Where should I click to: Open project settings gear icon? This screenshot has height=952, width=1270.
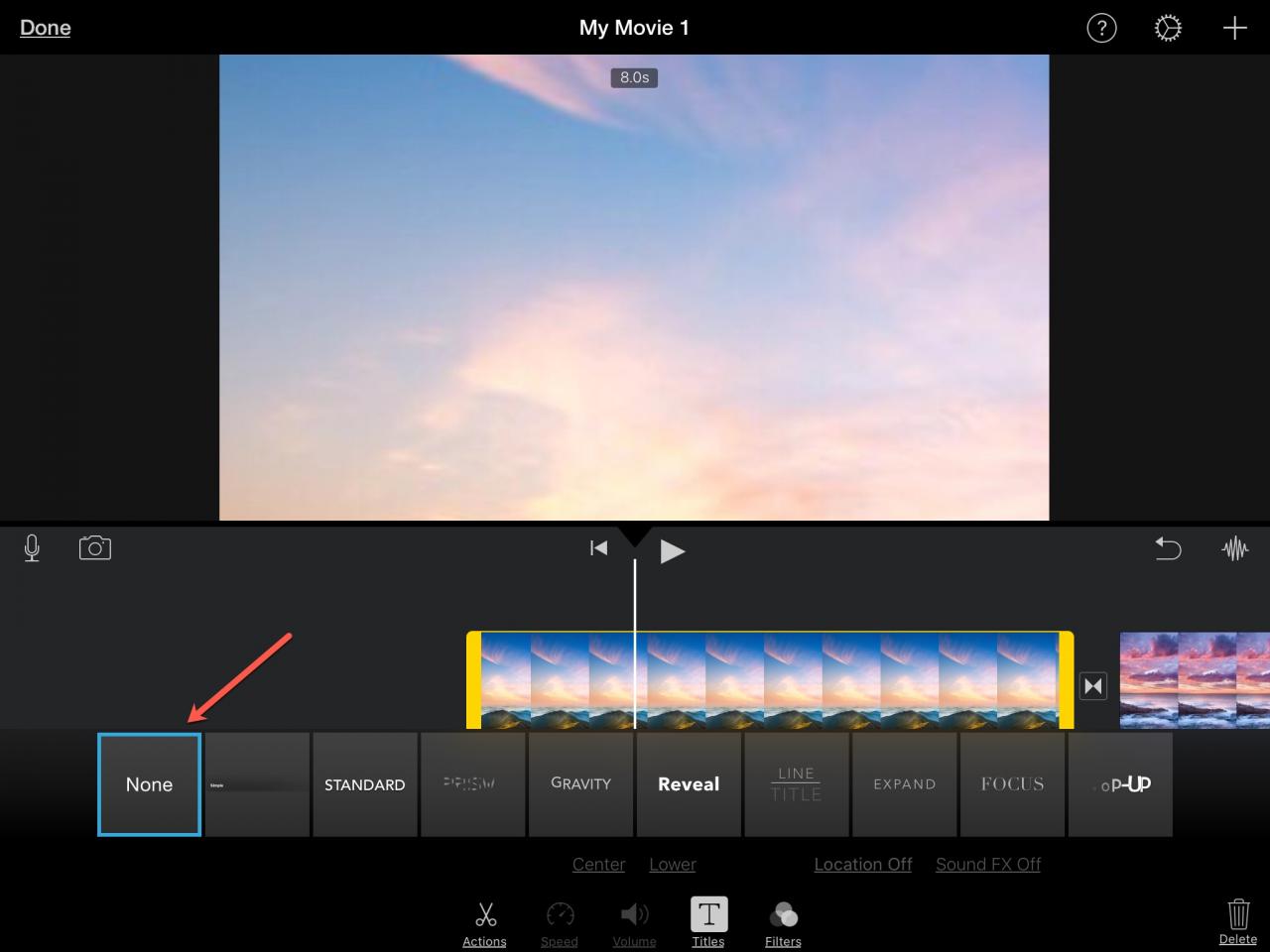coord(1168,28)
